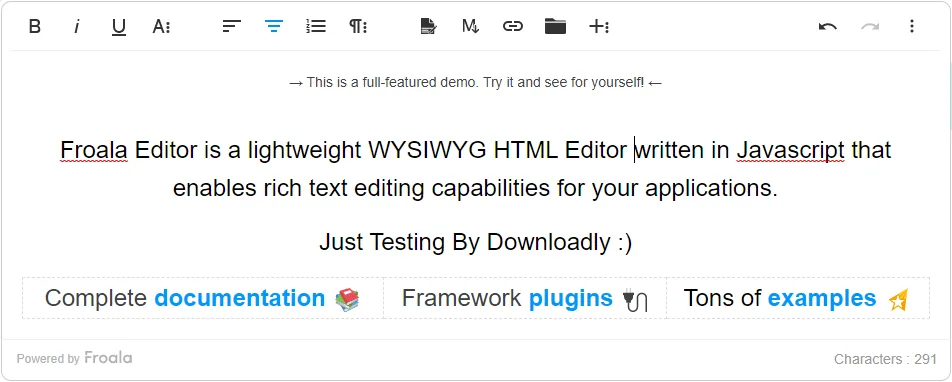The width and height of the screenshot is (952, 382).
Task: Expand the more text options menu
Action: [x=161, y=26]
